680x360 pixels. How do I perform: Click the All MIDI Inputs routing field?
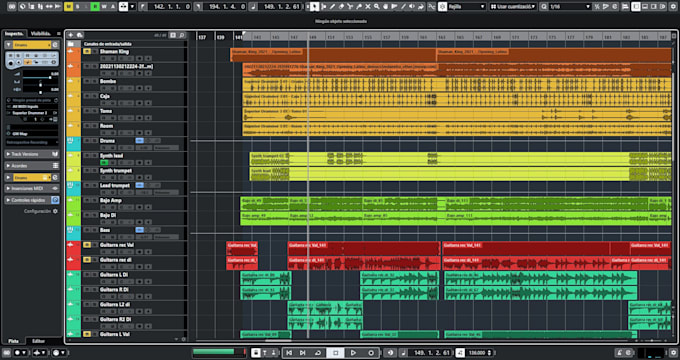pyautogui.click(x=32, y=106)
